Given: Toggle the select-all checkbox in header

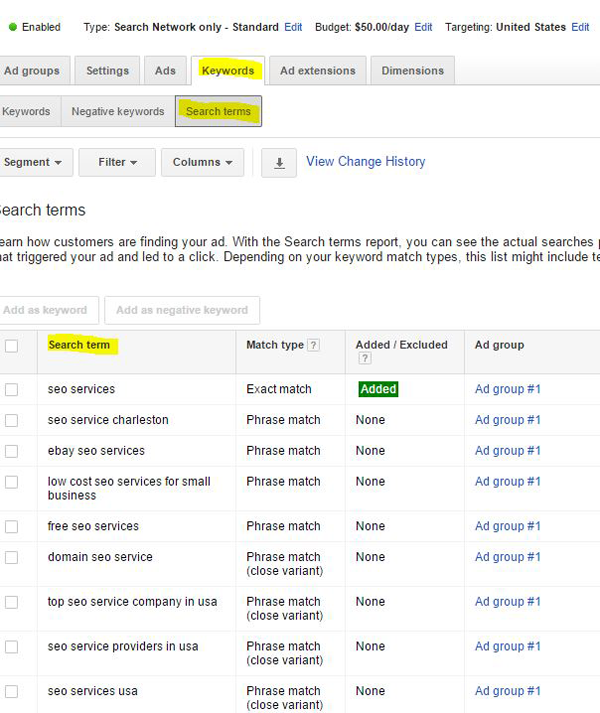Looking at the screenshot, I should [x=11, y=346].
